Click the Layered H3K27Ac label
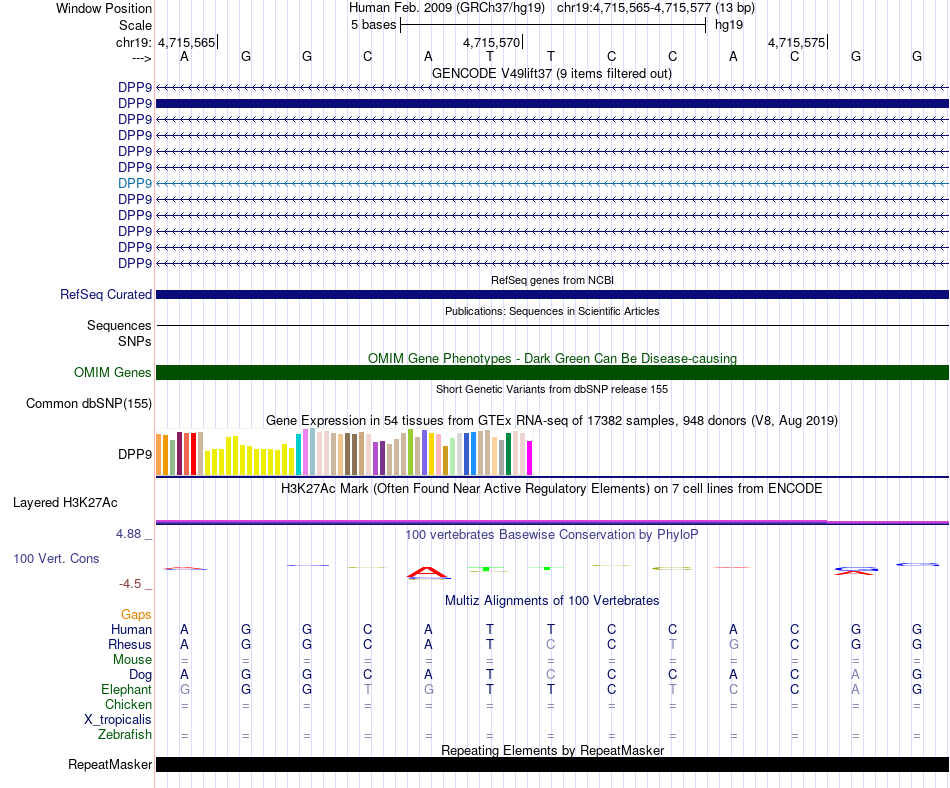The image size is (950, 788). 65,502
